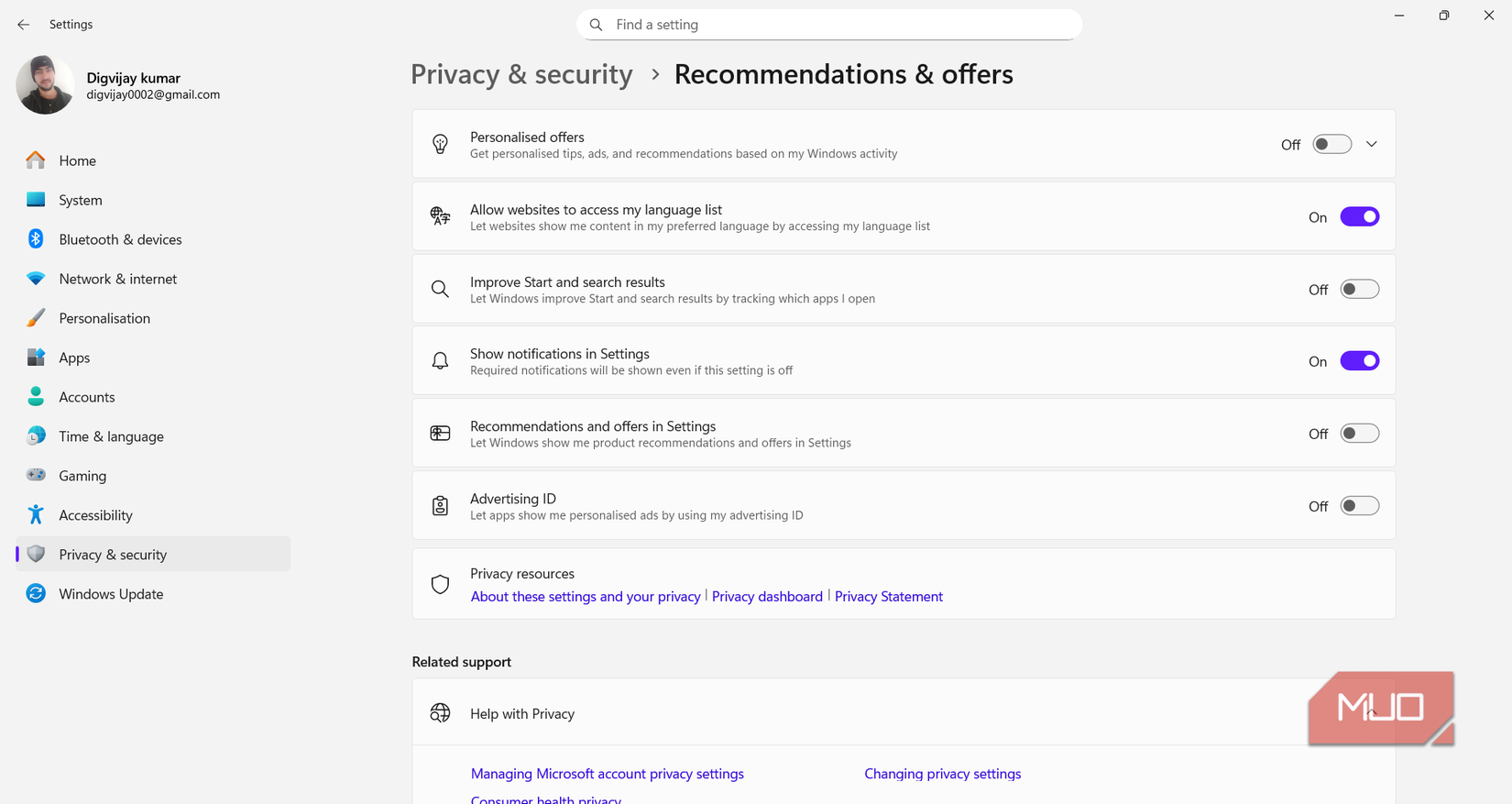
Task: Open the Privacy dashboard link
Action: (767, 596)
